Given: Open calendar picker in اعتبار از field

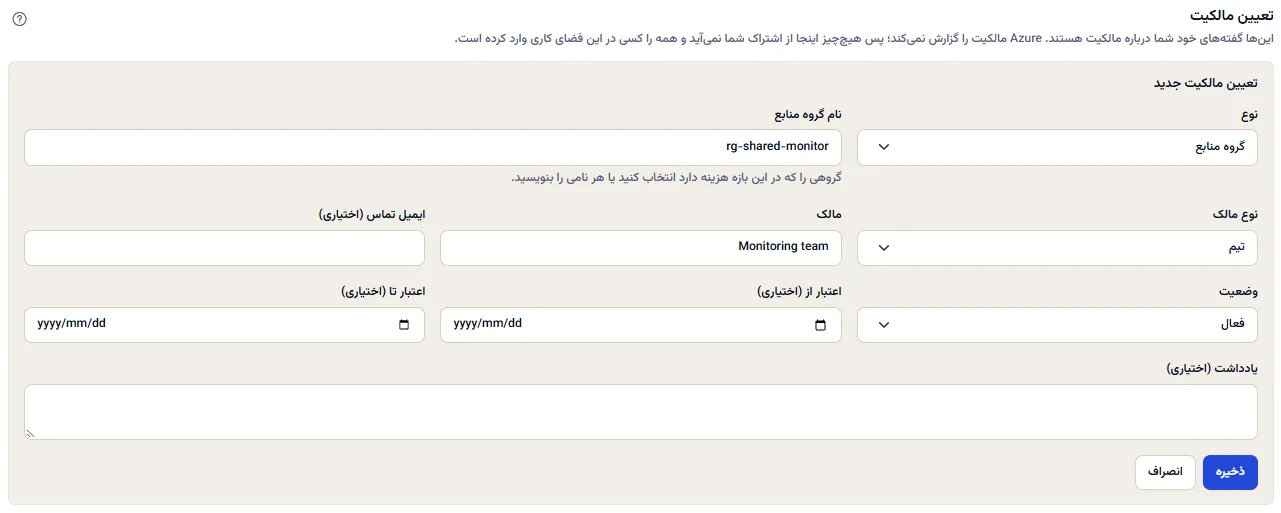Looking at the screenshot, I should (x=821, y=325).
